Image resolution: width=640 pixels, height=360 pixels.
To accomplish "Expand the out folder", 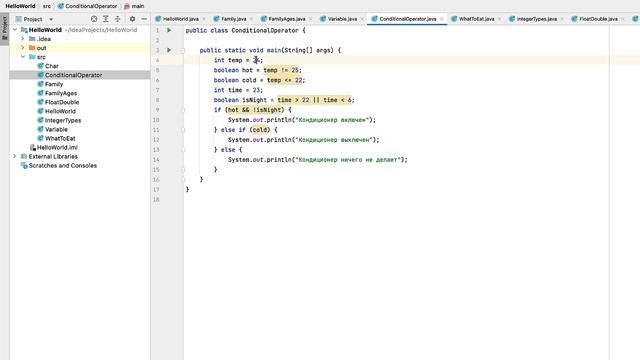I will click(23, 48).
